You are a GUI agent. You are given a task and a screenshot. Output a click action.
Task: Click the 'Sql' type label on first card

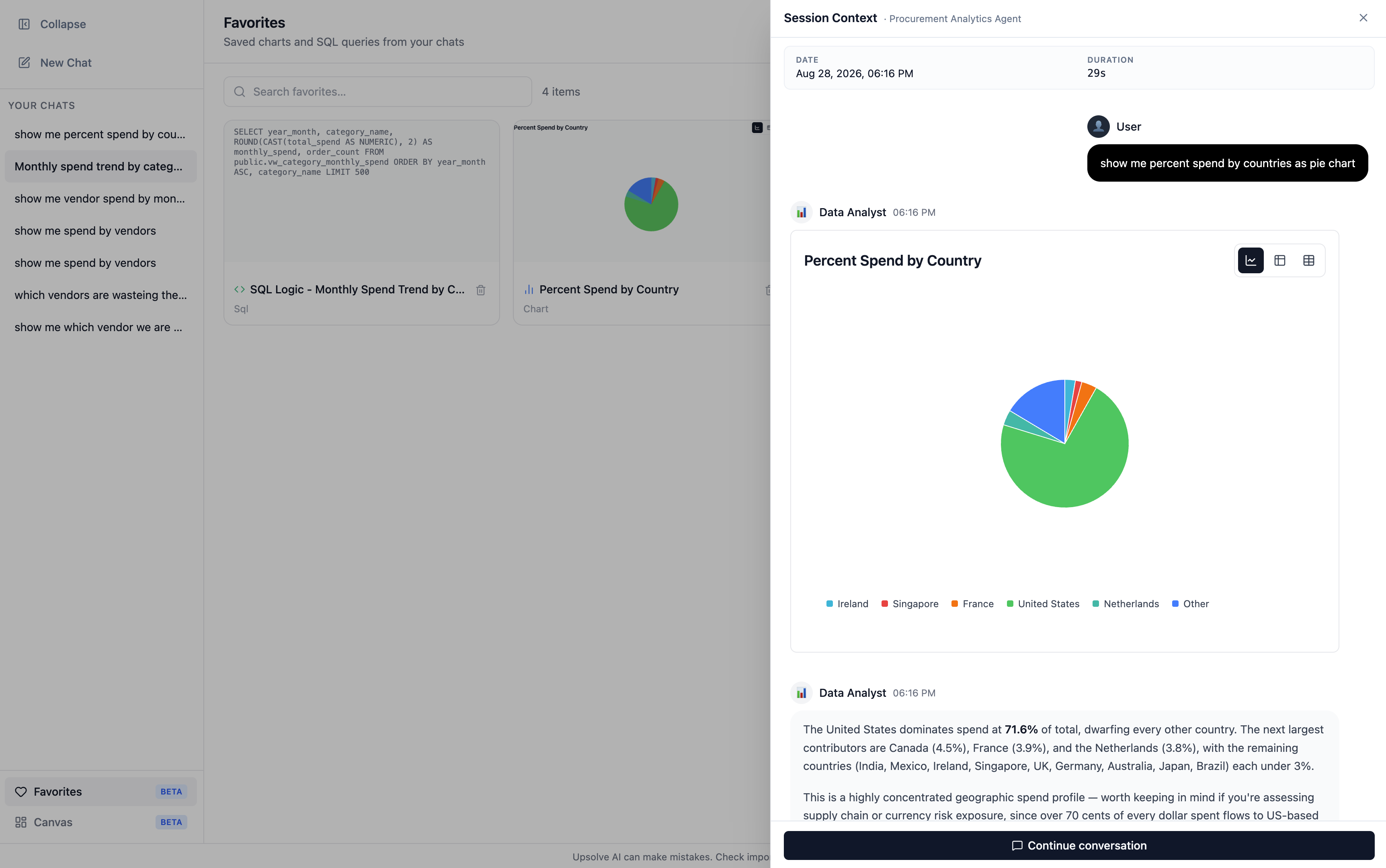tap(241, 309)
